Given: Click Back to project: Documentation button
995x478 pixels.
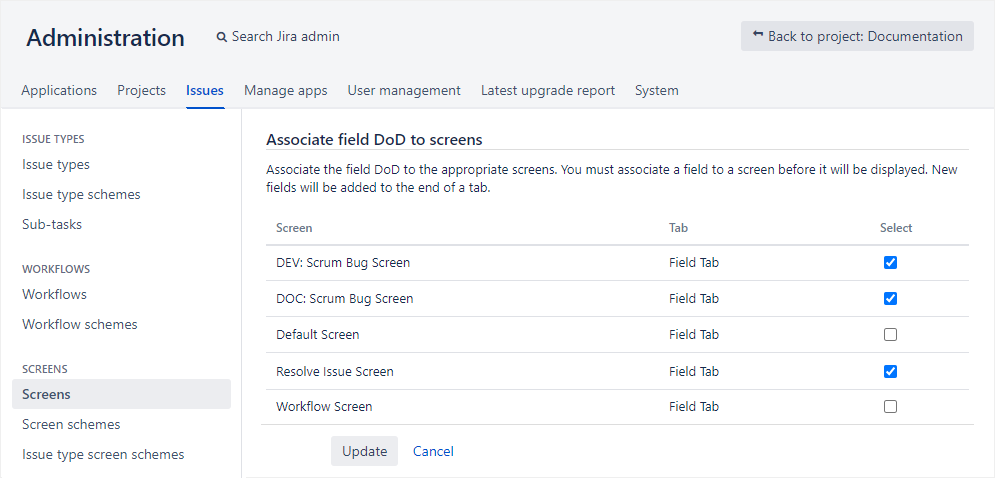Looking at the screenshot, I should pyautogui.click(x=857, y=36).
